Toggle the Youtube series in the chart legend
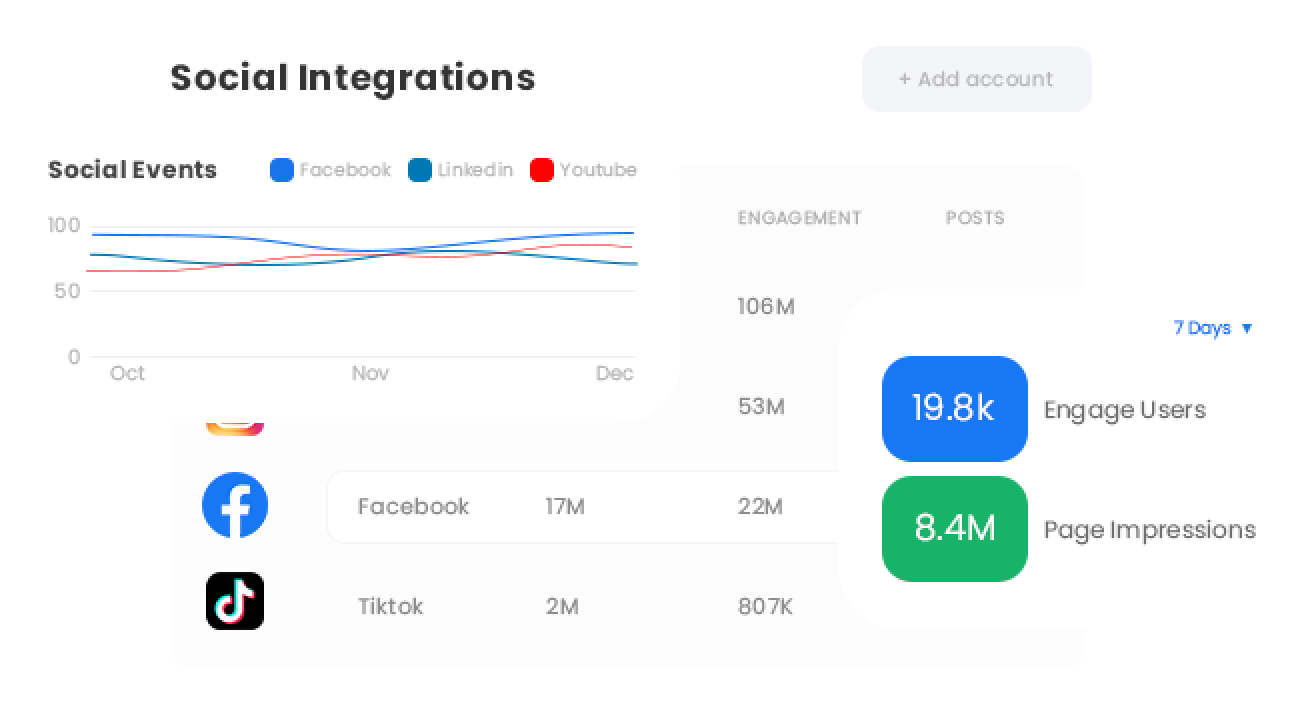The height and width of the screenshot is (719, 1295). [x=583, y=170]
